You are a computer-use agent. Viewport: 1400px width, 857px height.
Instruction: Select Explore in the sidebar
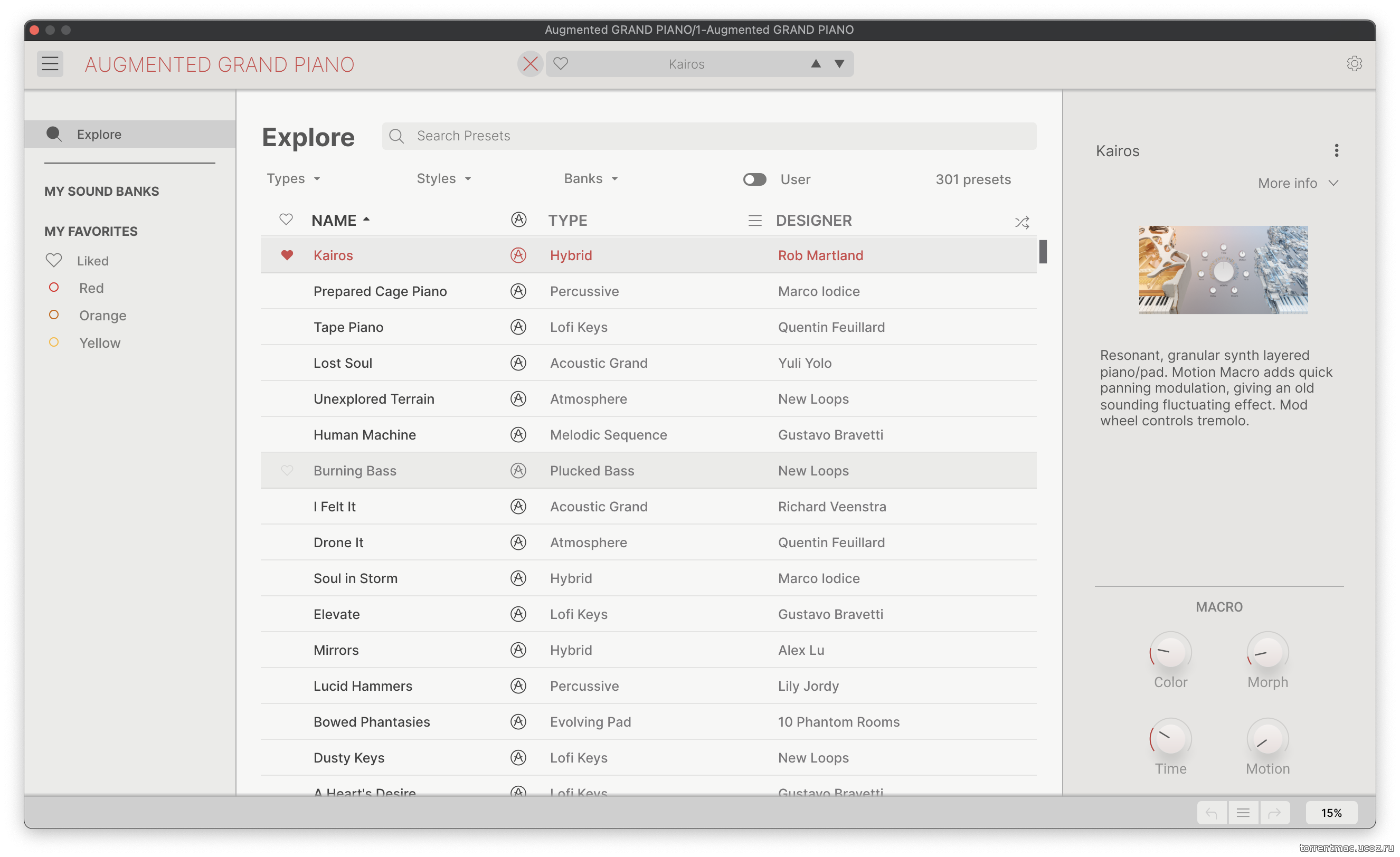click(x=129, y=134)
